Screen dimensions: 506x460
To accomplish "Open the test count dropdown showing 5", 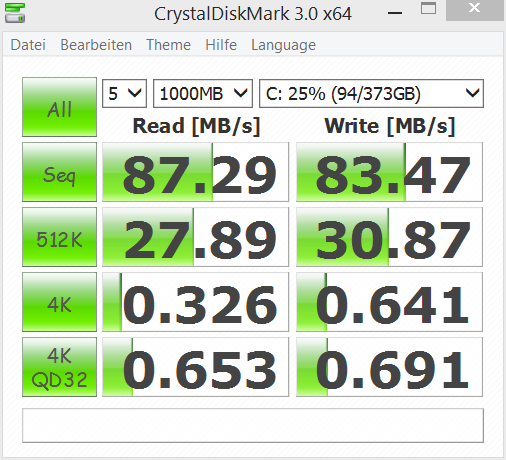I will click(124, 94).
